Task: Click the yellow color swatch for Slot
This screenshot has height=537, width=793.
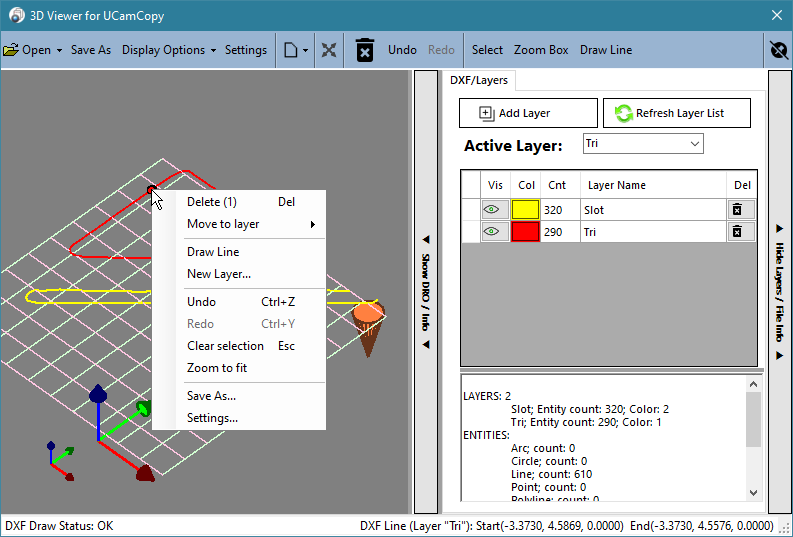Action: tap(525, 209)
